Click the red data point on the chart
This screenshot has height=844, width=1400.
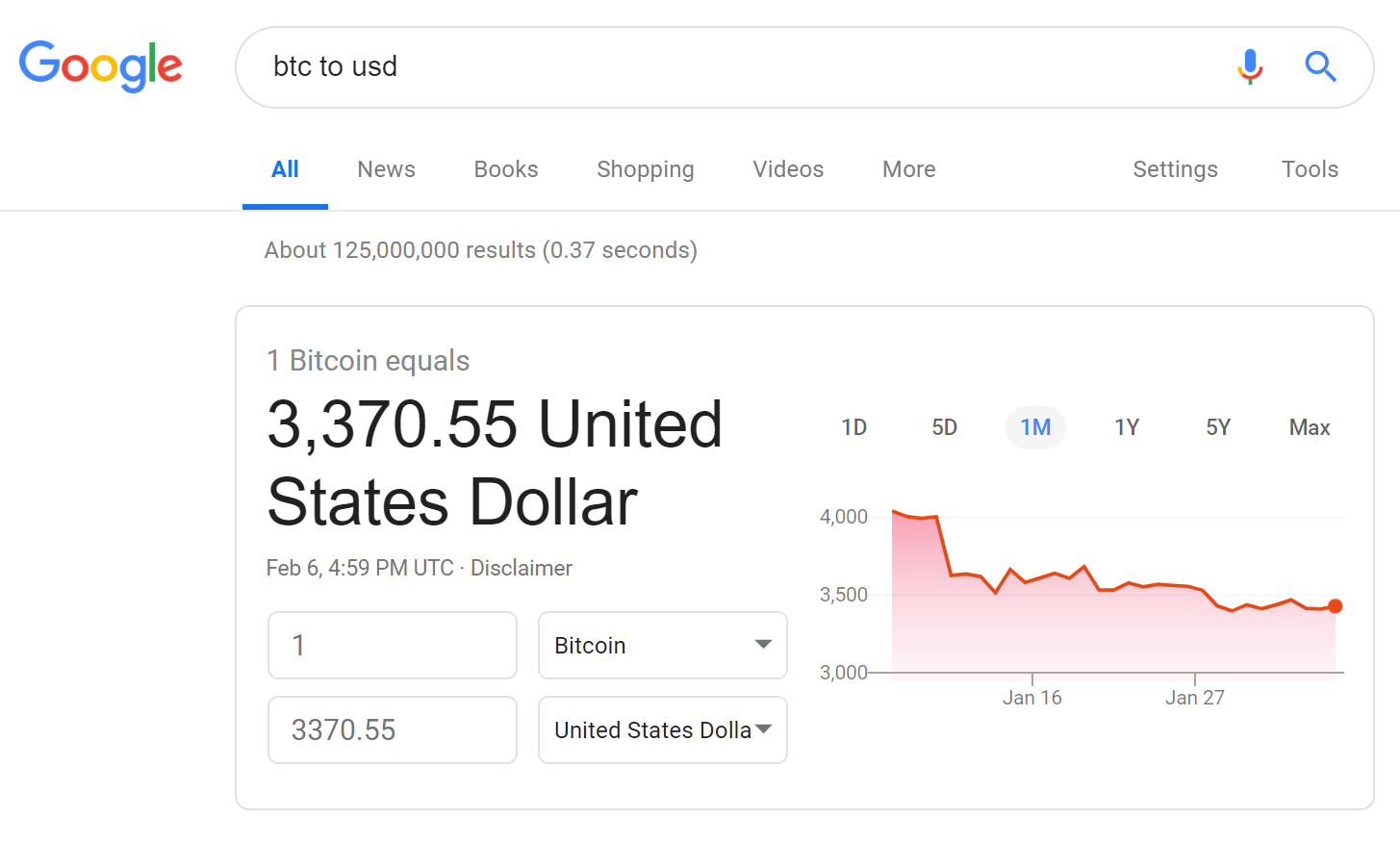(x=1336, y=605)
